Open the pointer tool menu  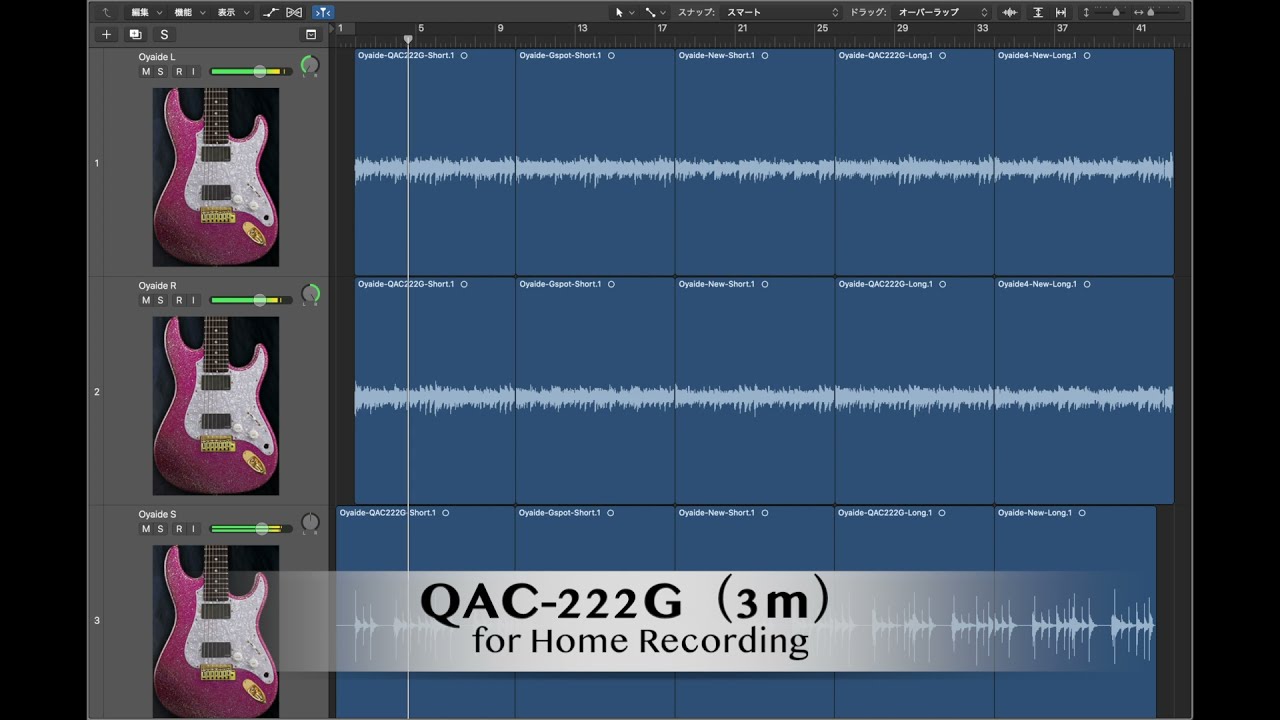pos(624,12)
